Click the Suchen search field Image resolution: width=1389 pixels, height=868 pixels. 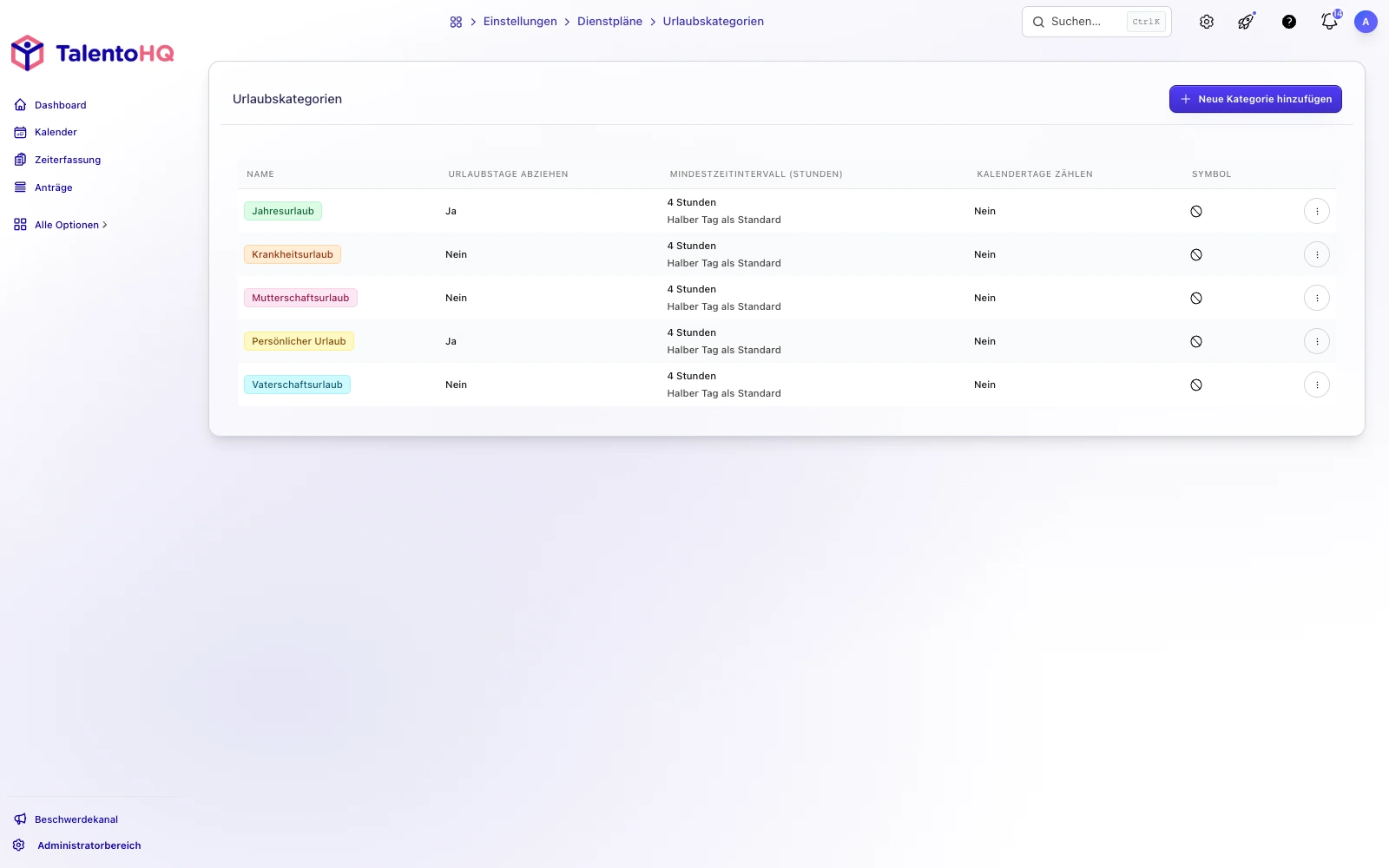click(1096, 22)
